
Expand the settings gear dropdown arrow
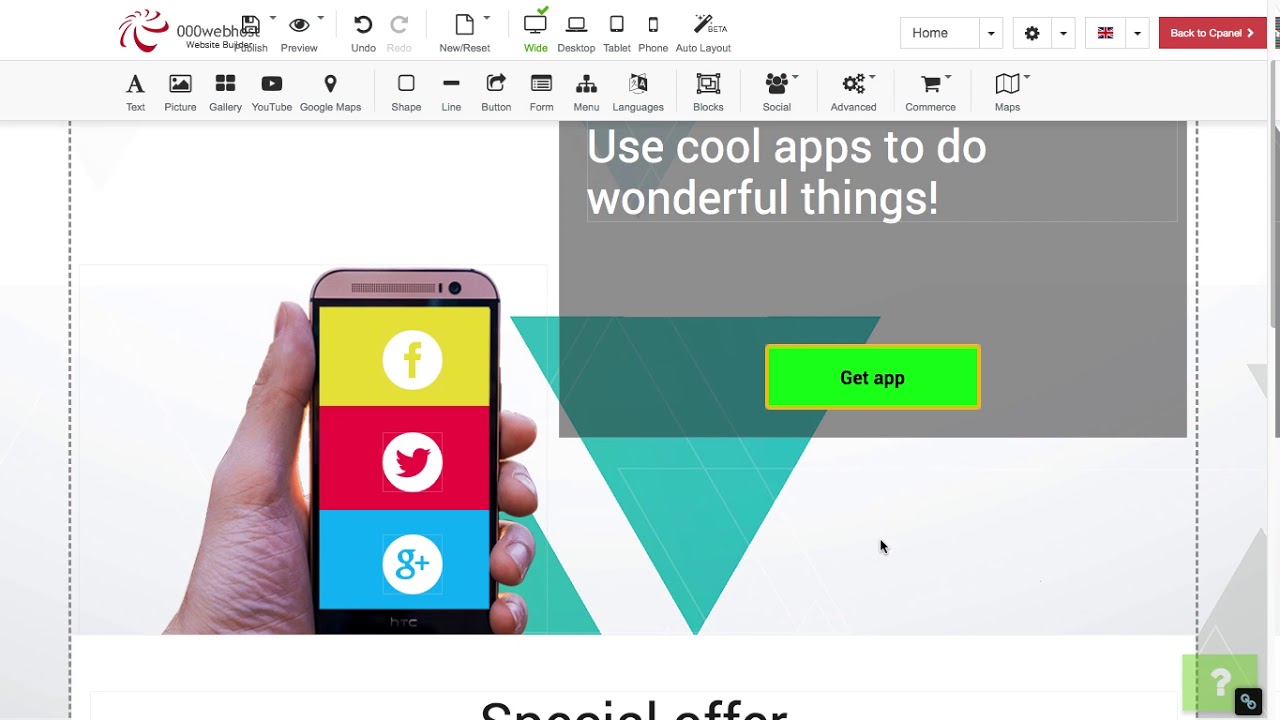1063,33
